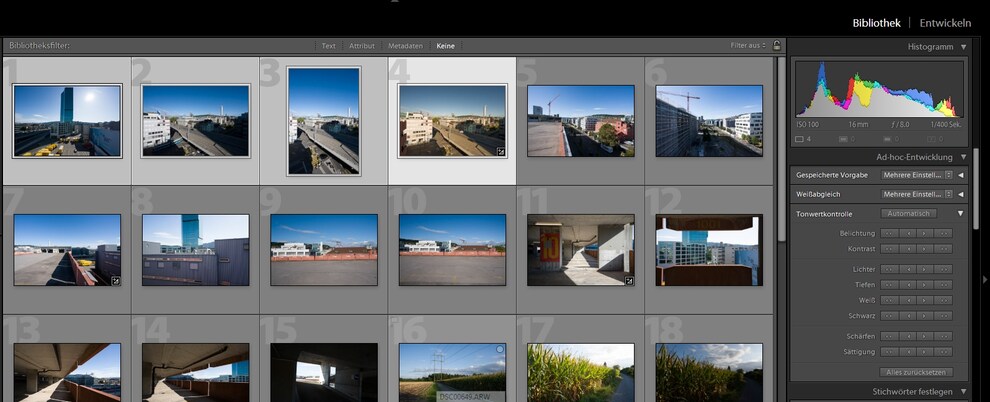Toggle quick collection circle on thumbnail 16
990x402 pixels.
(x=500, y=349)
